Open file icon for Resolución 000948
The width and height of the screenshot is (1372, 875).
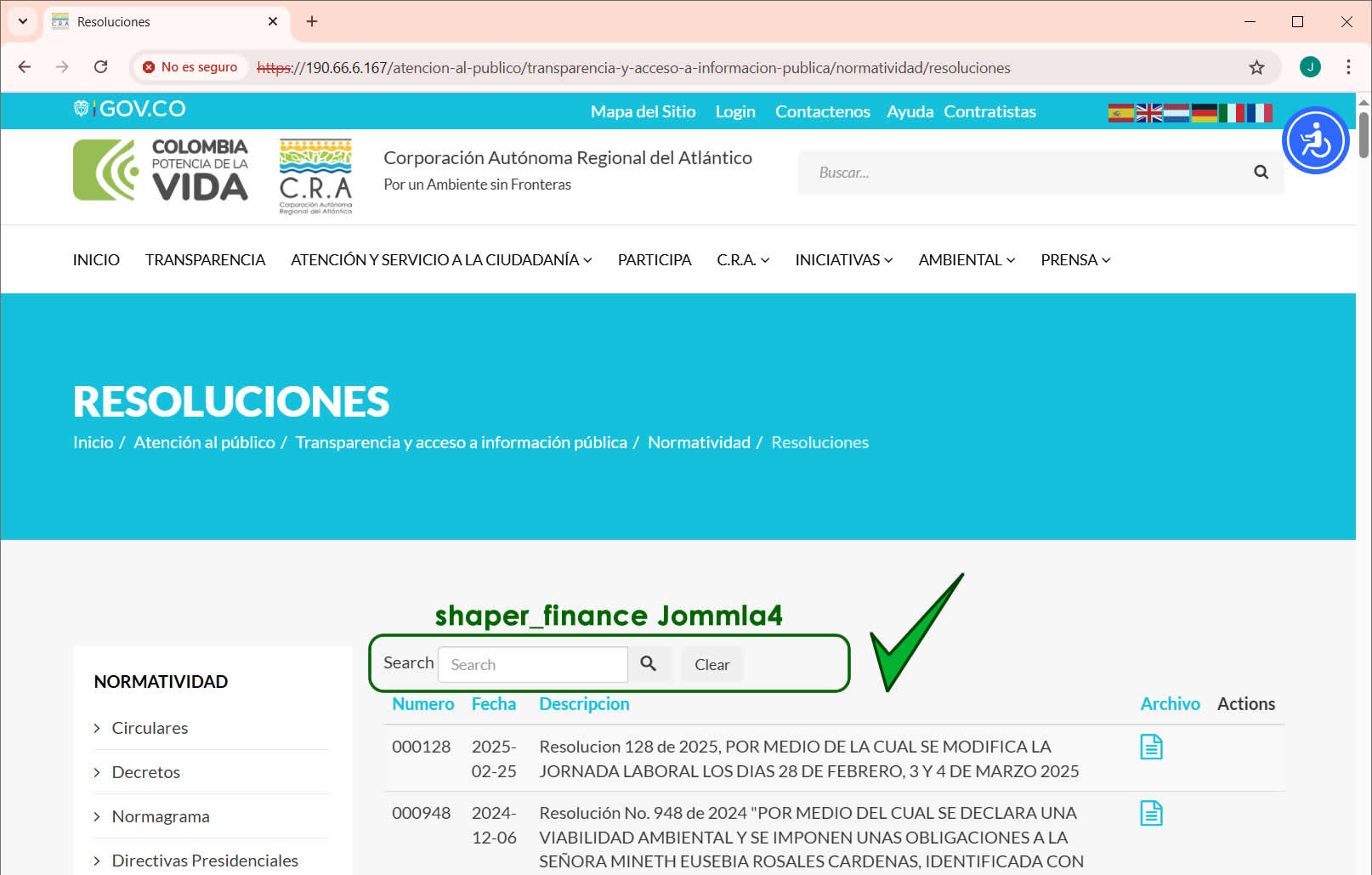click(x=1151, y=813)
